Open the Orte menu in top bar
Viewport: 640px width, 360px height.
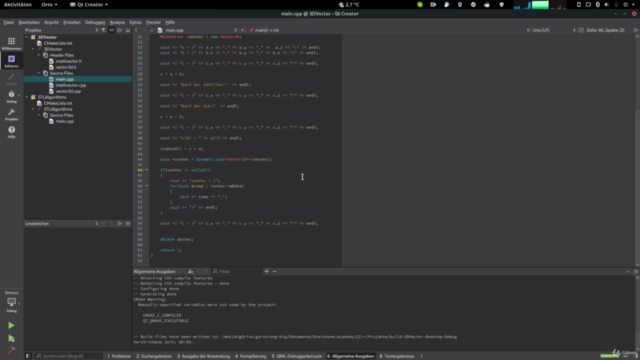[49, 4]
